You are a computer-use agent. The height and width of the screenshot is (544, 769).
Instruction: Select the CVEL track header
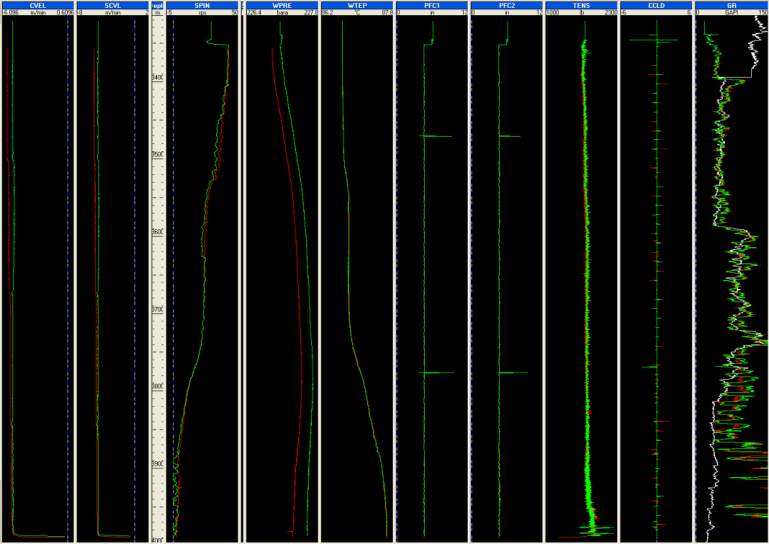(x=38, y=5)
